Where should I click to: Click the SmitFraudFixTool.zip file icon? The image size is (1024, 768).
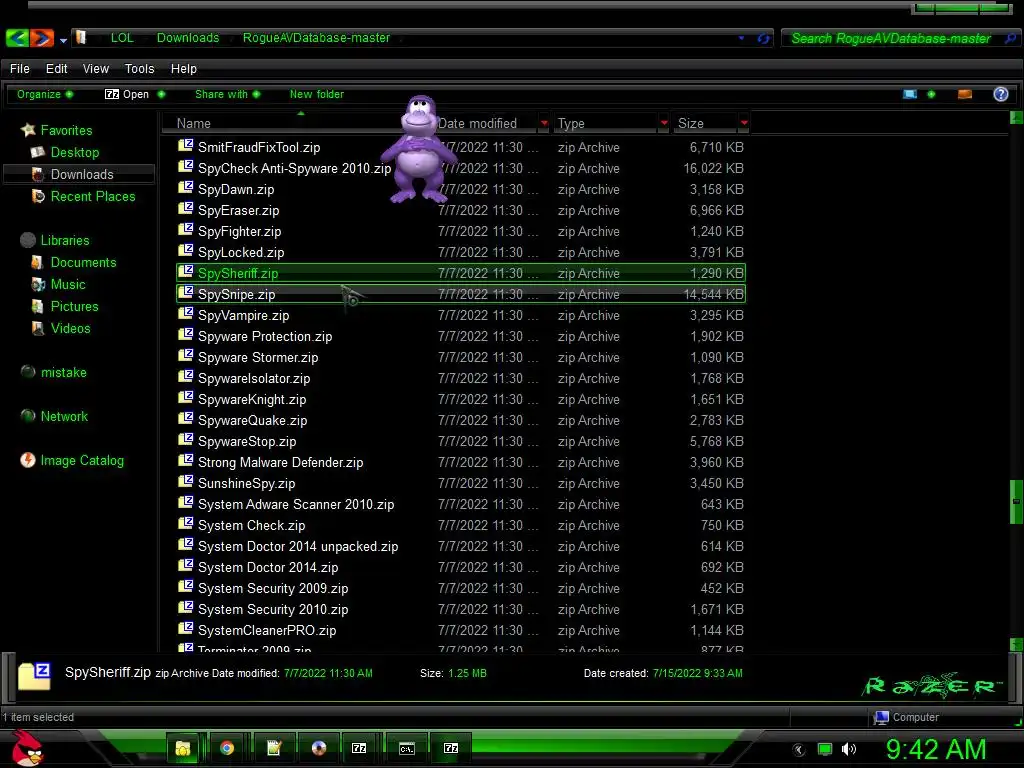pos(185,146)
